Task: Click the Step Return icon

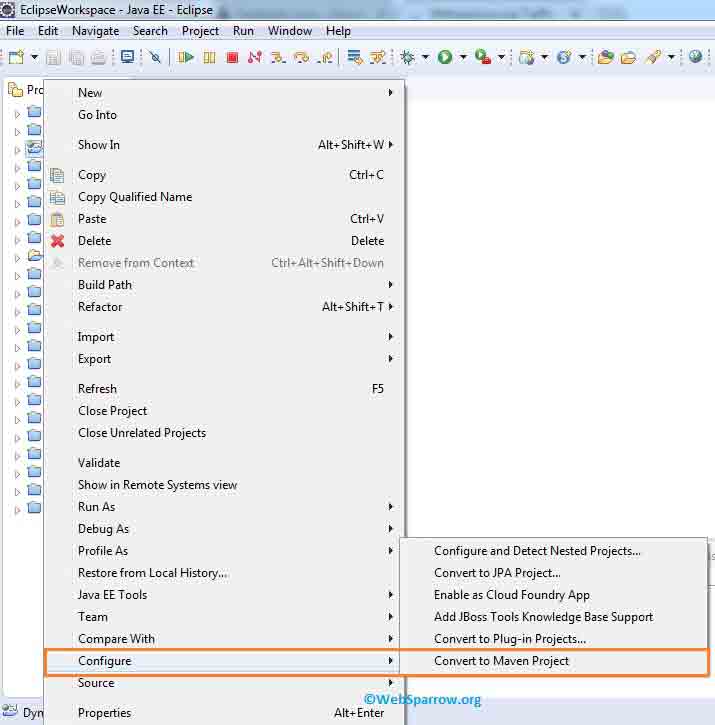Action: (325, 57)
